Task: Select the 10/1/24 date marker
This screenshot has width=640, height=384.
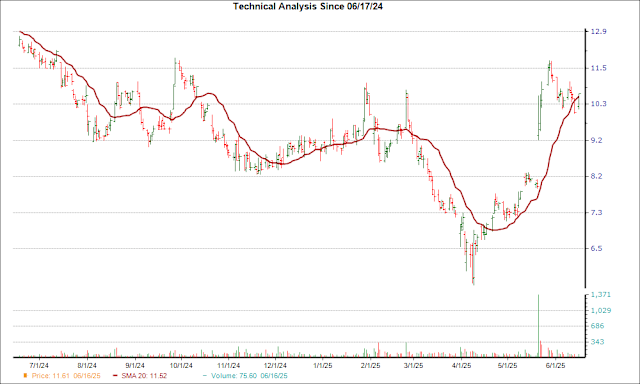Action: click(x=181, y=366)
